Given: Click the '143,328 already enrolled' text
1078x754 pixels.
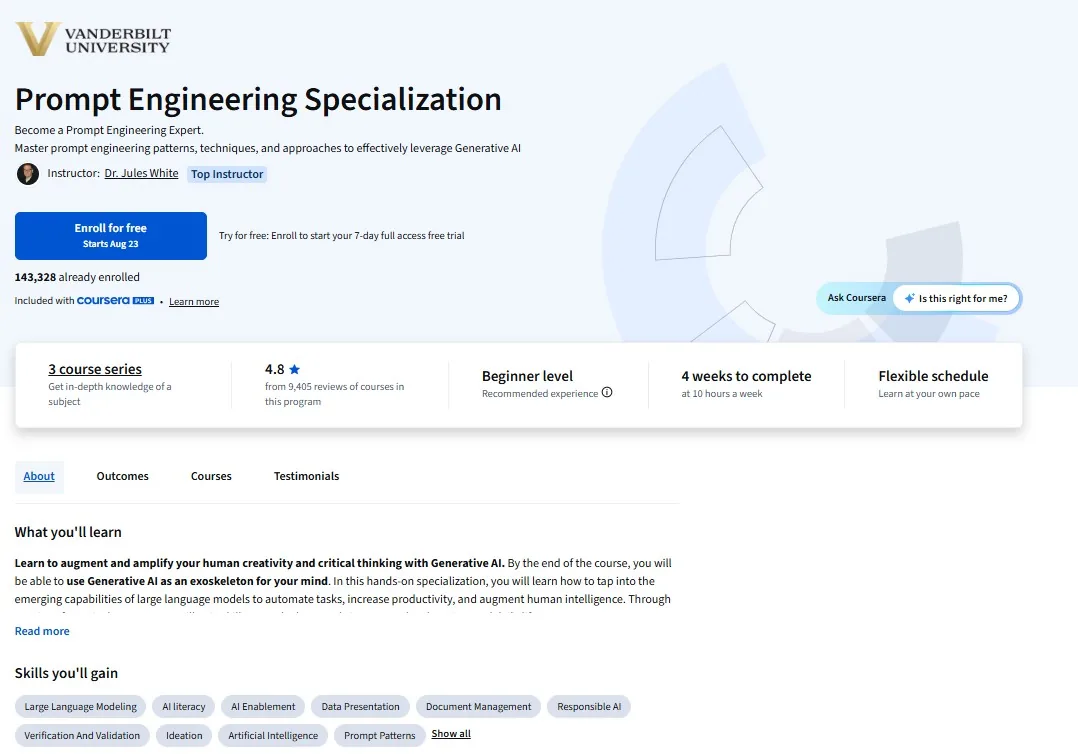Looking at the screenshot, I should tap(77, 277).
